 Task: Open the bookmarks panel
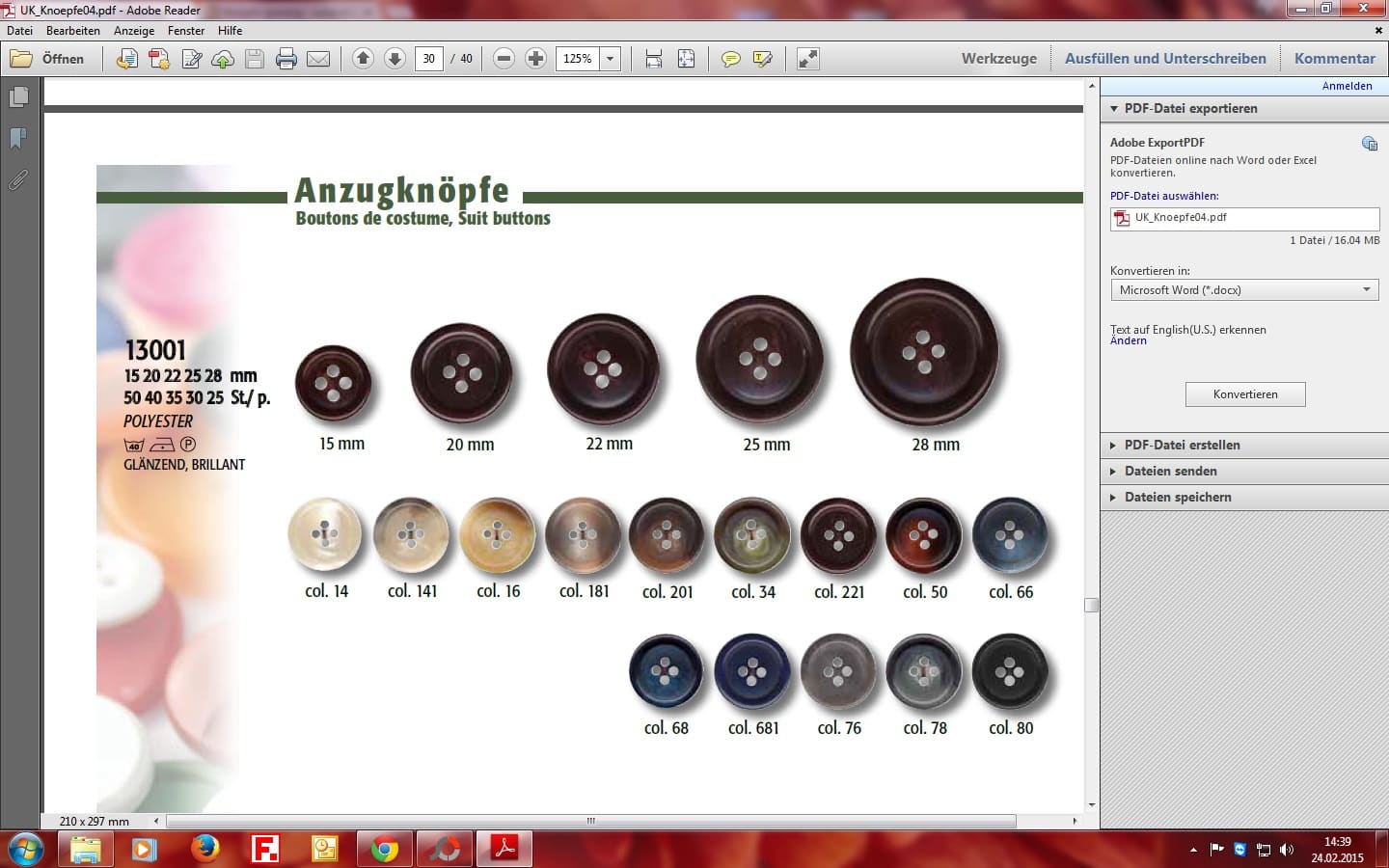point(18,139)
